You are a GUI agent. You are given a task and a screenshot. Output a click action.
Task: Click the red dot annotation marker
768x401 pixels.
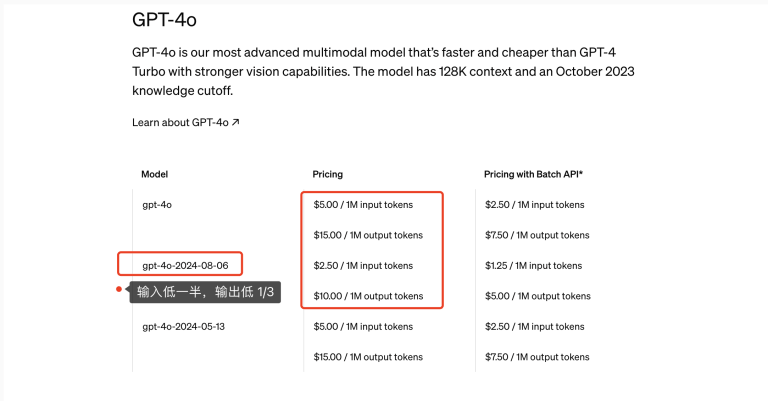click(x=119, y=291)
